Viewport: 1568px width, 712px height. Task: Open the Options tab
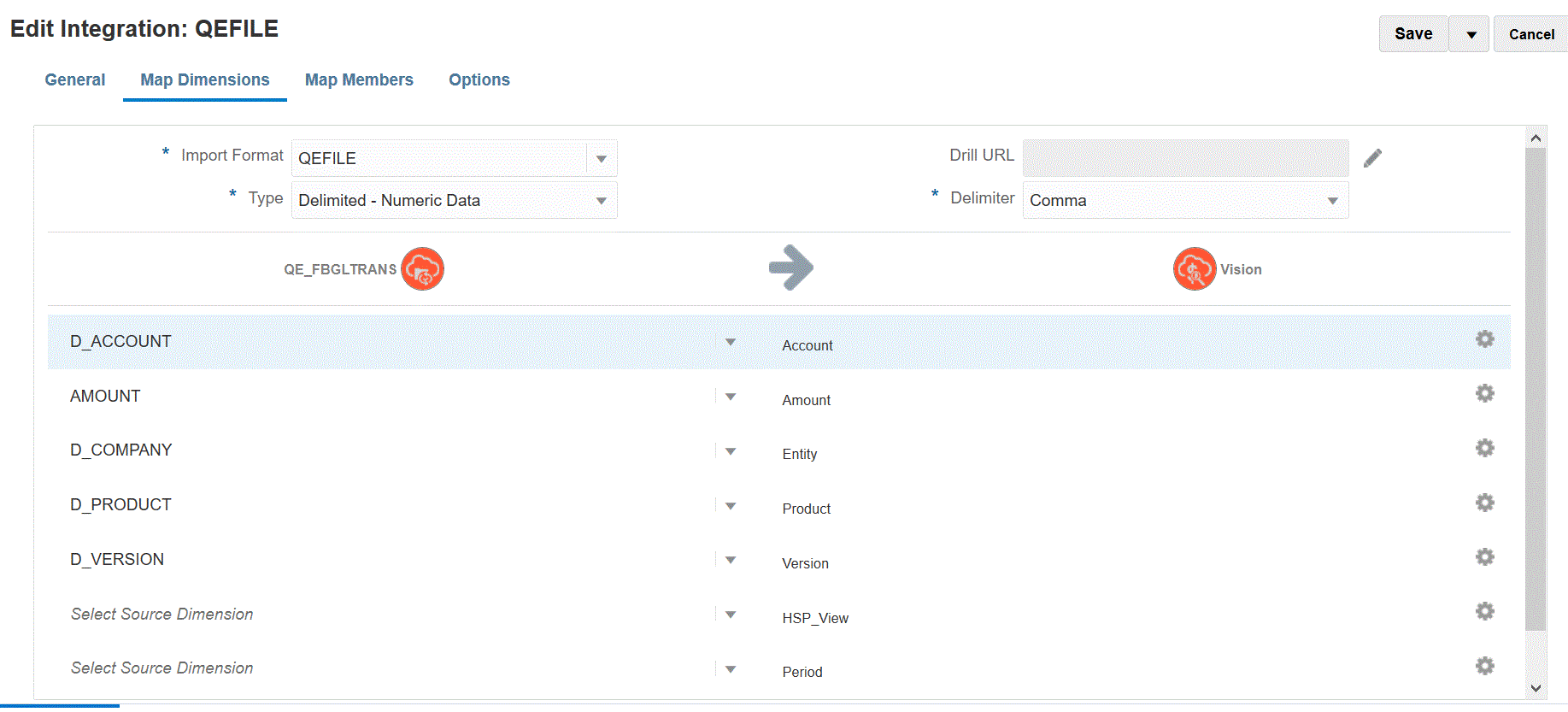point(479,79)
